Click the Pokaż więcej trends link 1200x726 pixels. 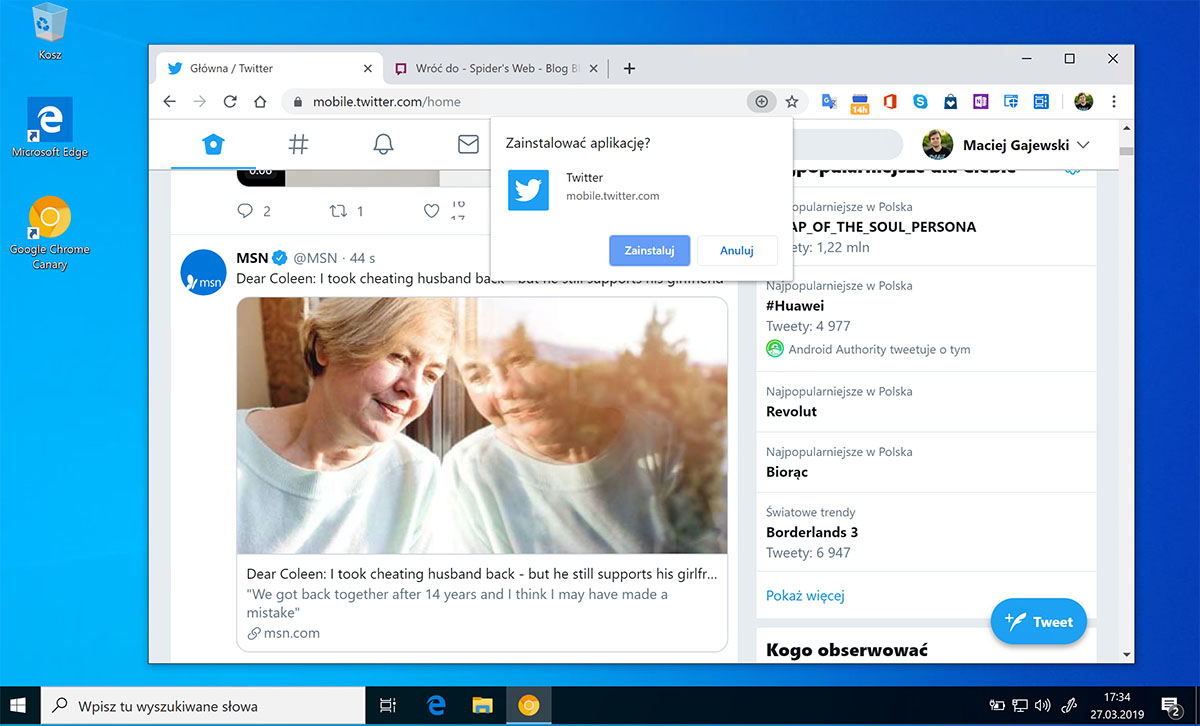click(805, 596)
